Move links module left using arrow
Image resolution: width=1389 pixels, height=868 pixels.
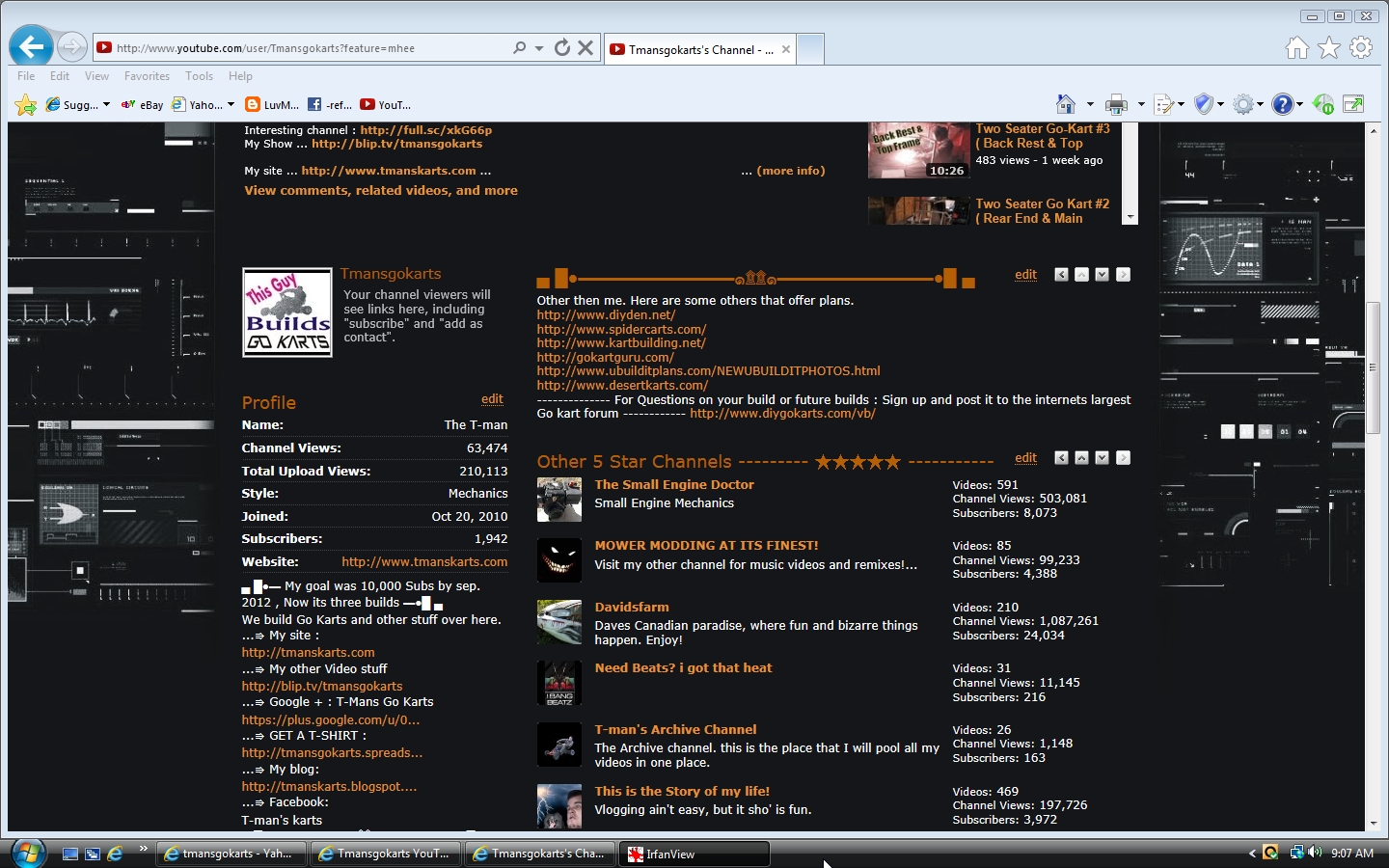coord(1061,275)
